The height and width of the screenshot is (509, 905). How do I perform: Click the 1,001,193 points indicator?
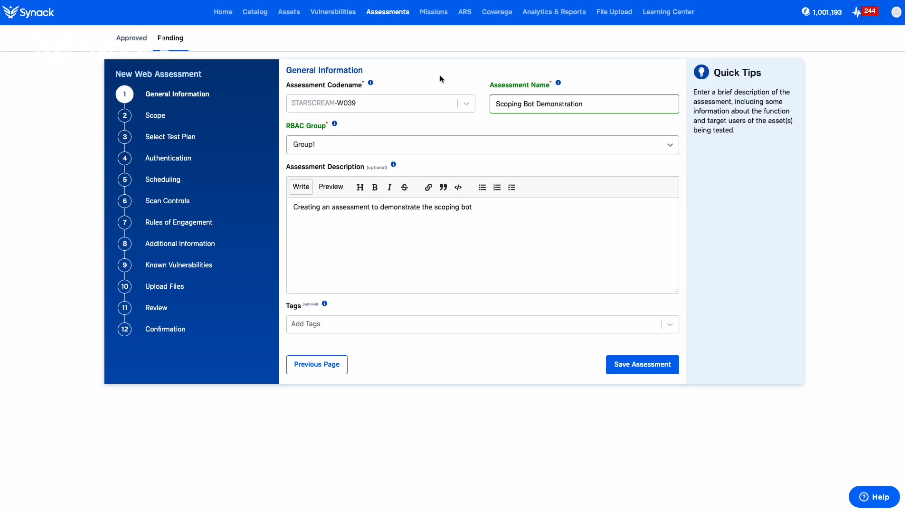click(822, 12)
